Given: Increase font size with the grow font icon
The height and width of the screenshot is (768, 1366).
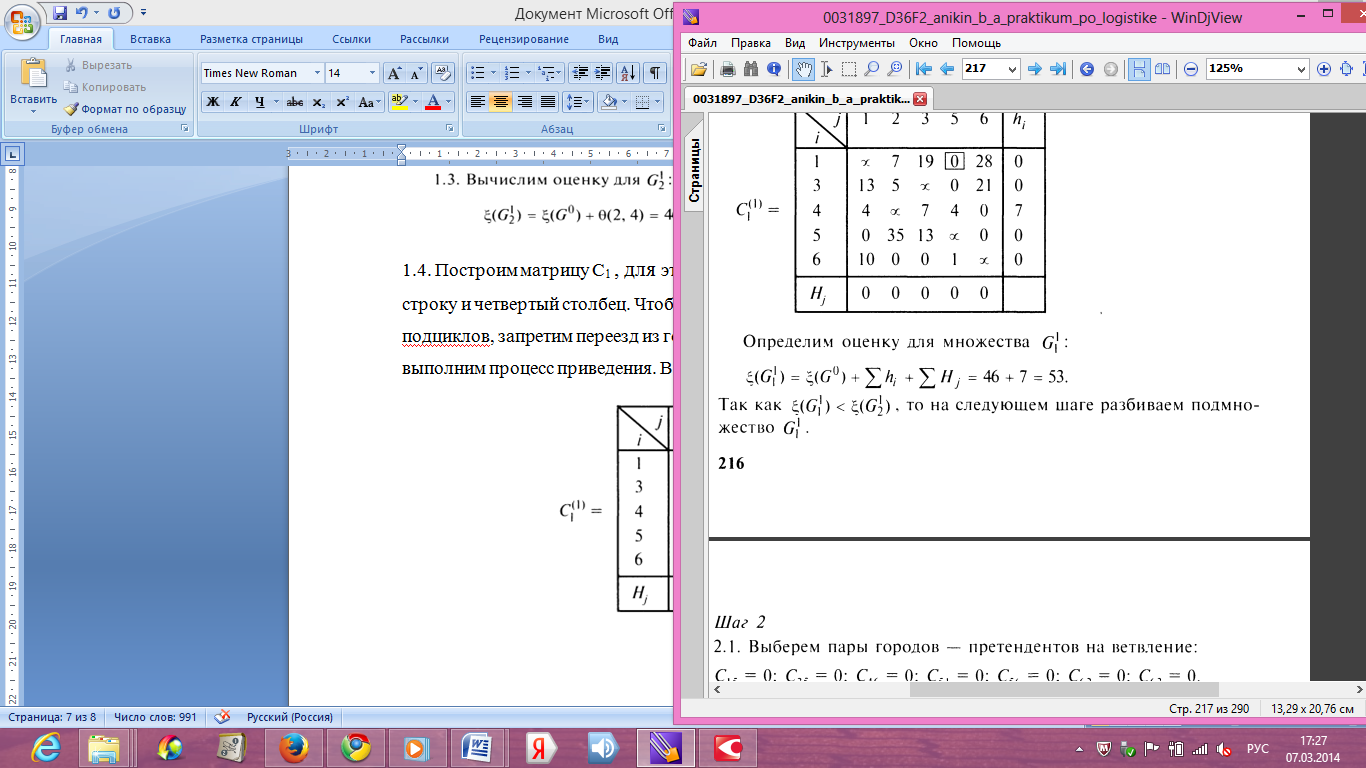Looking at the screenshot, I should point(394,73).
